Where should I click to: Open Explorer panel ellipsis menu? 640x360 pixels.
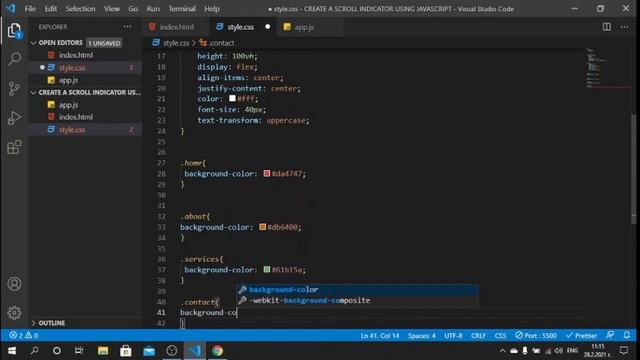coord(128,27)
